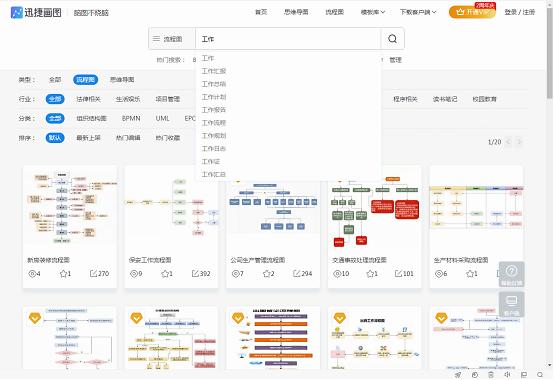
Task: Select 全部 in the 分类 filter row
Action: (x=55, y=118)
